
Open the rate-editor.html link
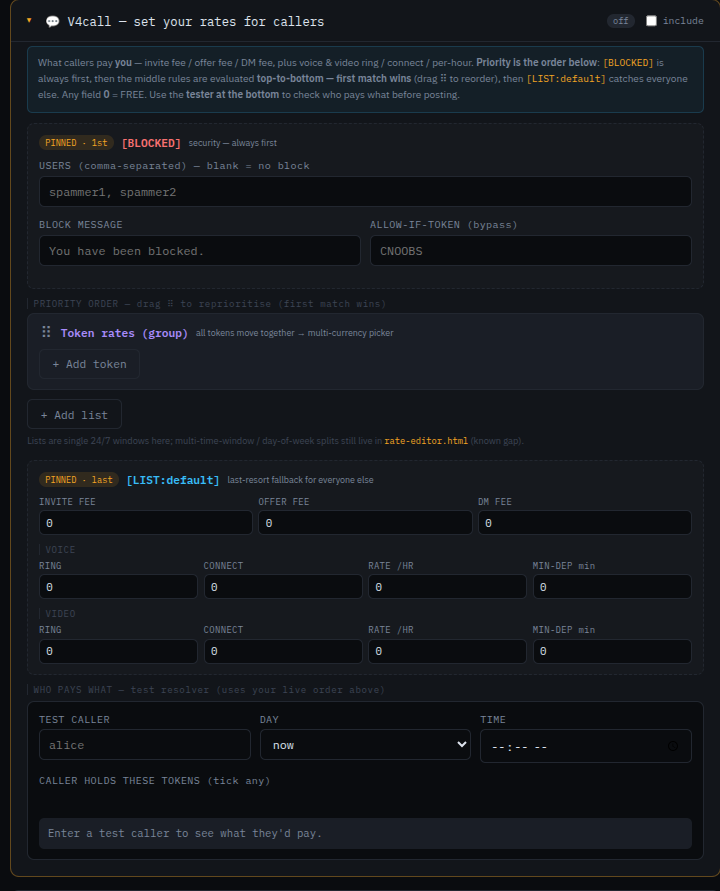coord(426,441)
